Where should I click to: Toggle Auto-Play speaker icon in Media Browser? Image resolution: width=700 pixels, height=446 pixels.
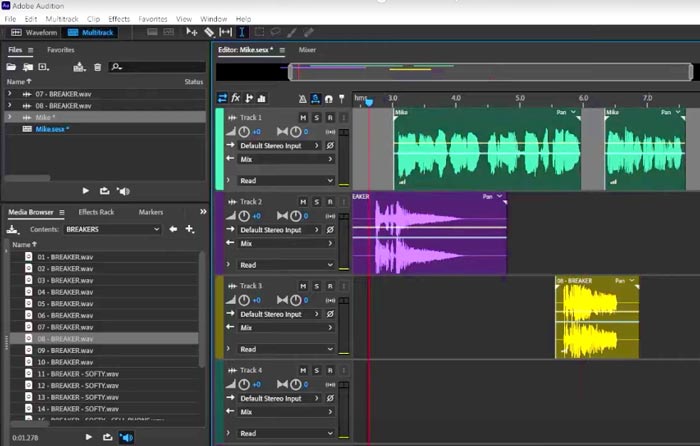[x=127, y=437]
